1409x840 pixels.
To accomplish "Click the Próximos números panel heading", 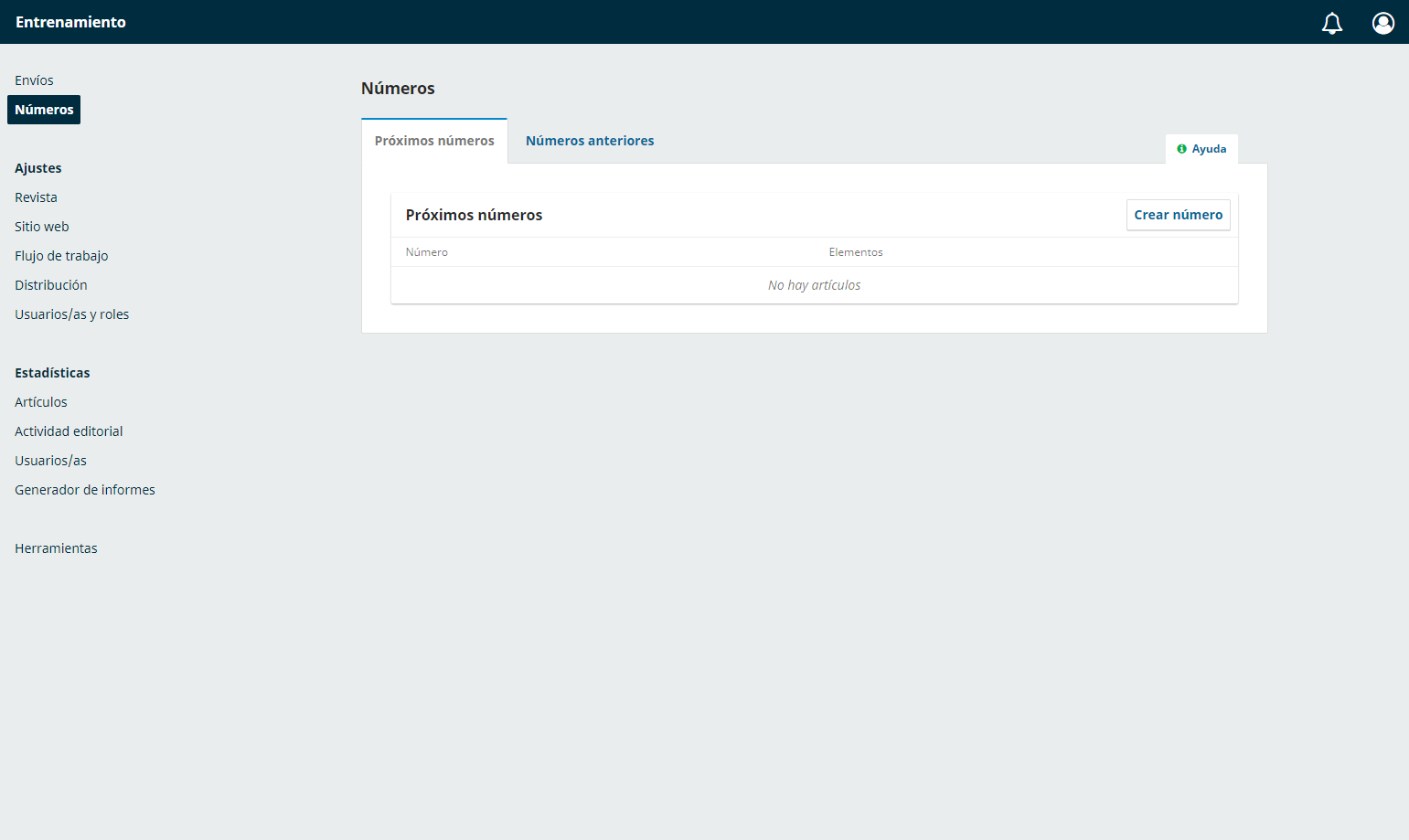I will pyautogui.click(x=474, y=215).
